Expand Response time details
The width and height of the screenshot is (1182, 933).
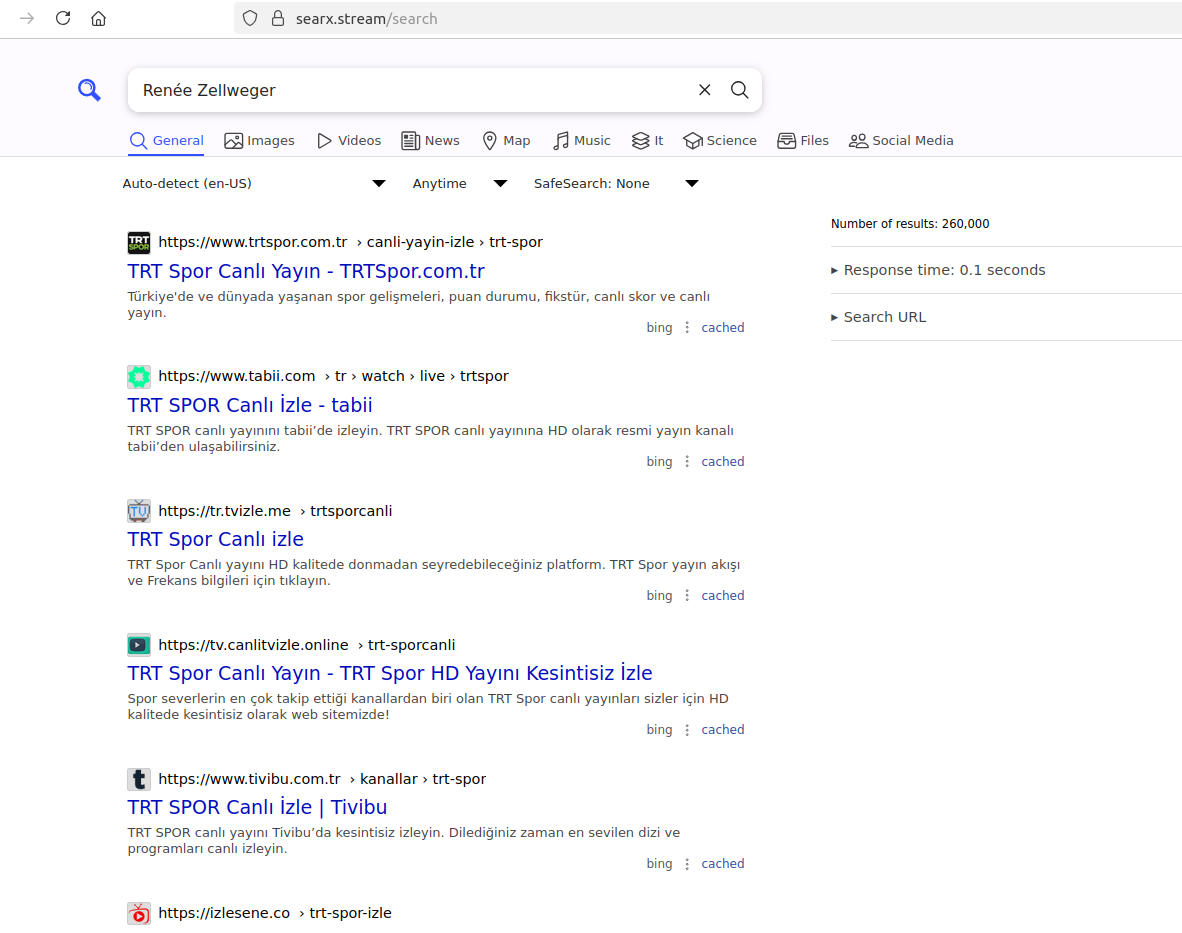point(938,271)
